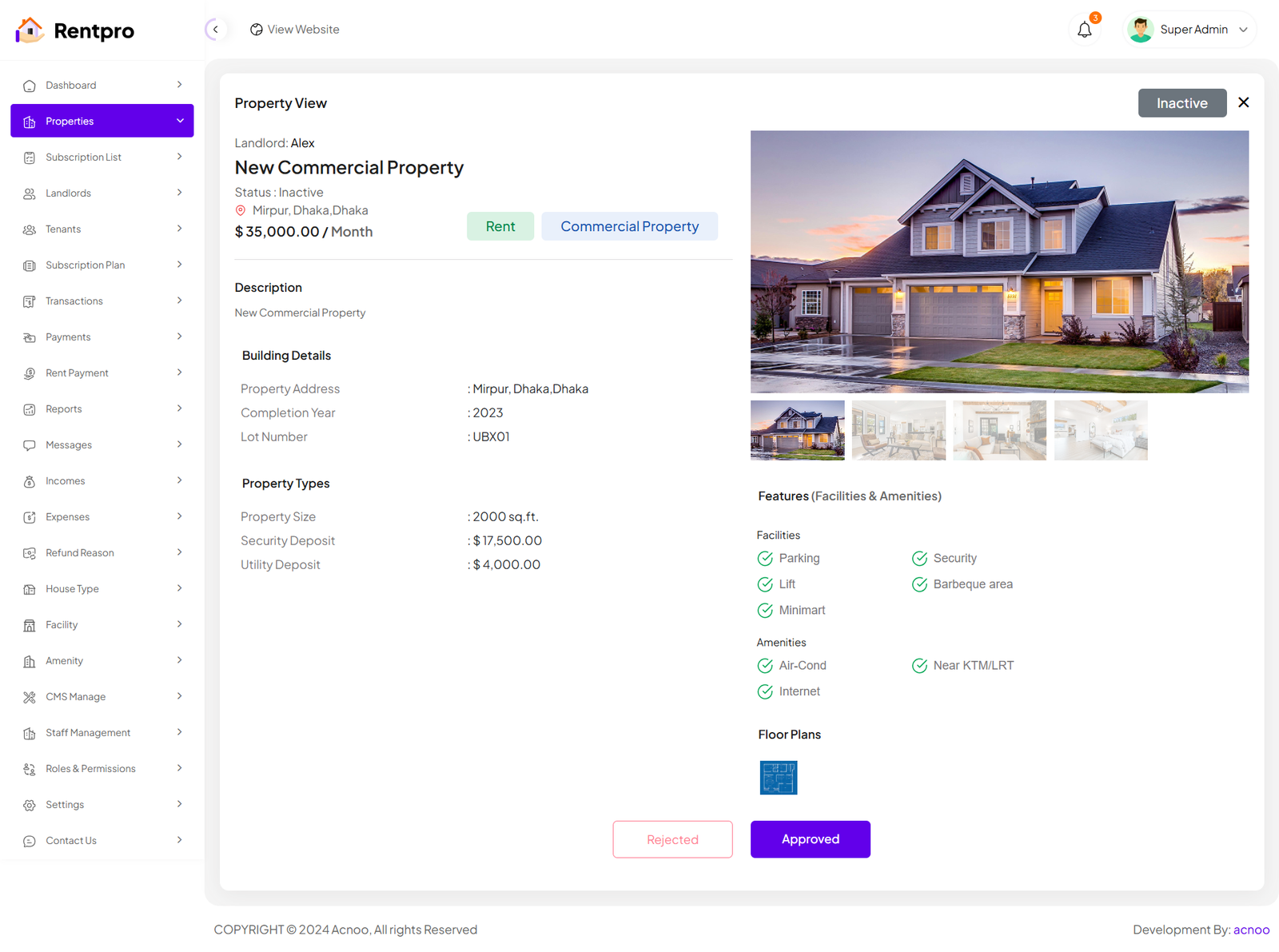Click the Settings gear icon in sidebar

pos(30,805)
